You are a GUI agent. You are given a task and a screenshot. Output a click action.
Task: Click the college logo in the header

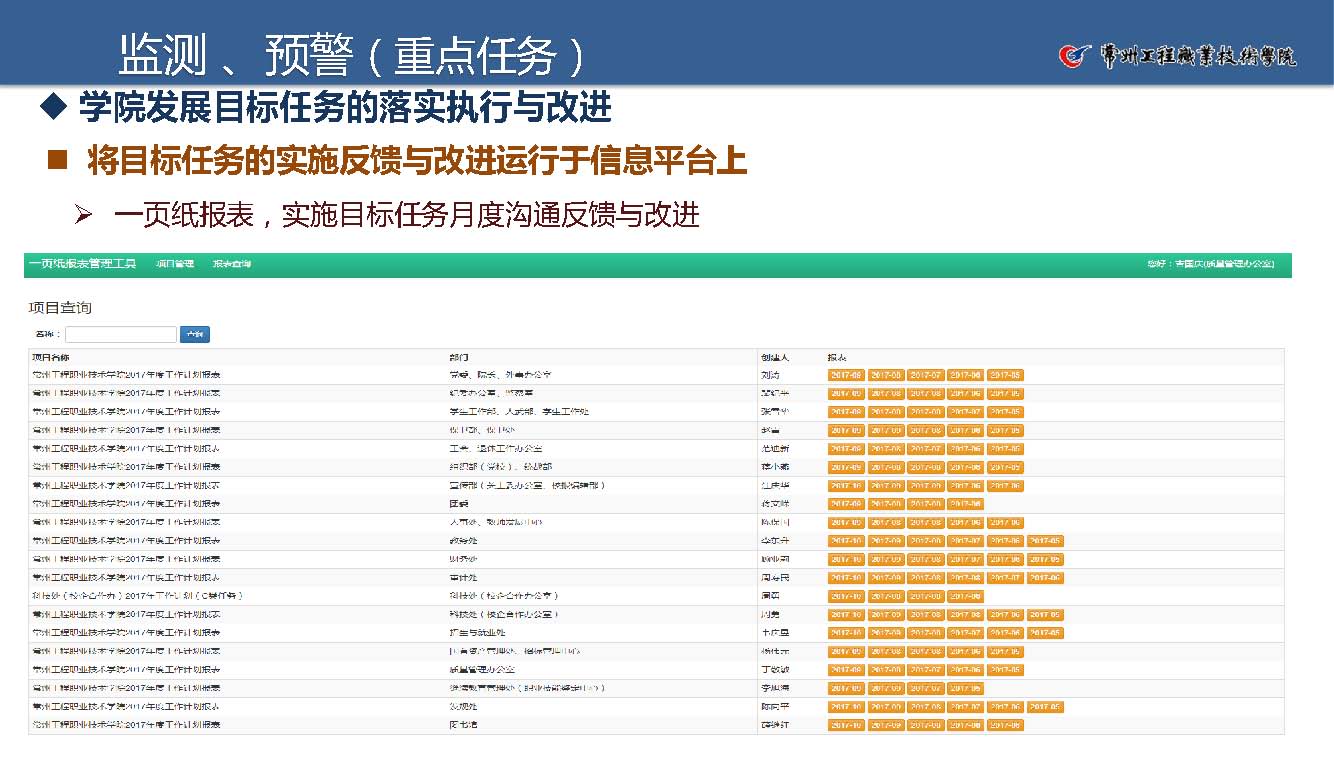pyautogui.click(x=1177, y=56)
